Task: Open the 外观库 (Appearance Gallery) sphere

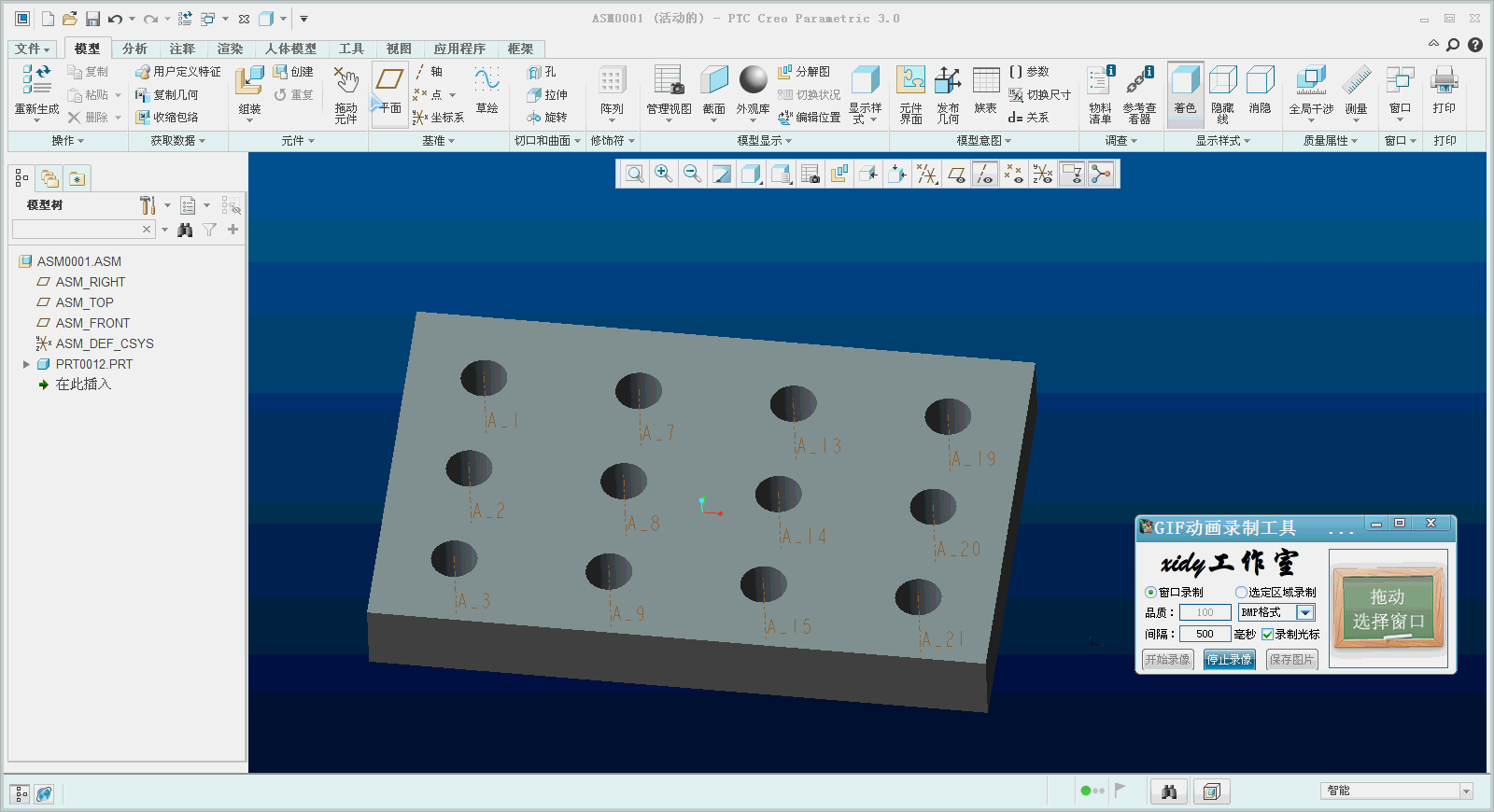Action: [x=753, y=80]
